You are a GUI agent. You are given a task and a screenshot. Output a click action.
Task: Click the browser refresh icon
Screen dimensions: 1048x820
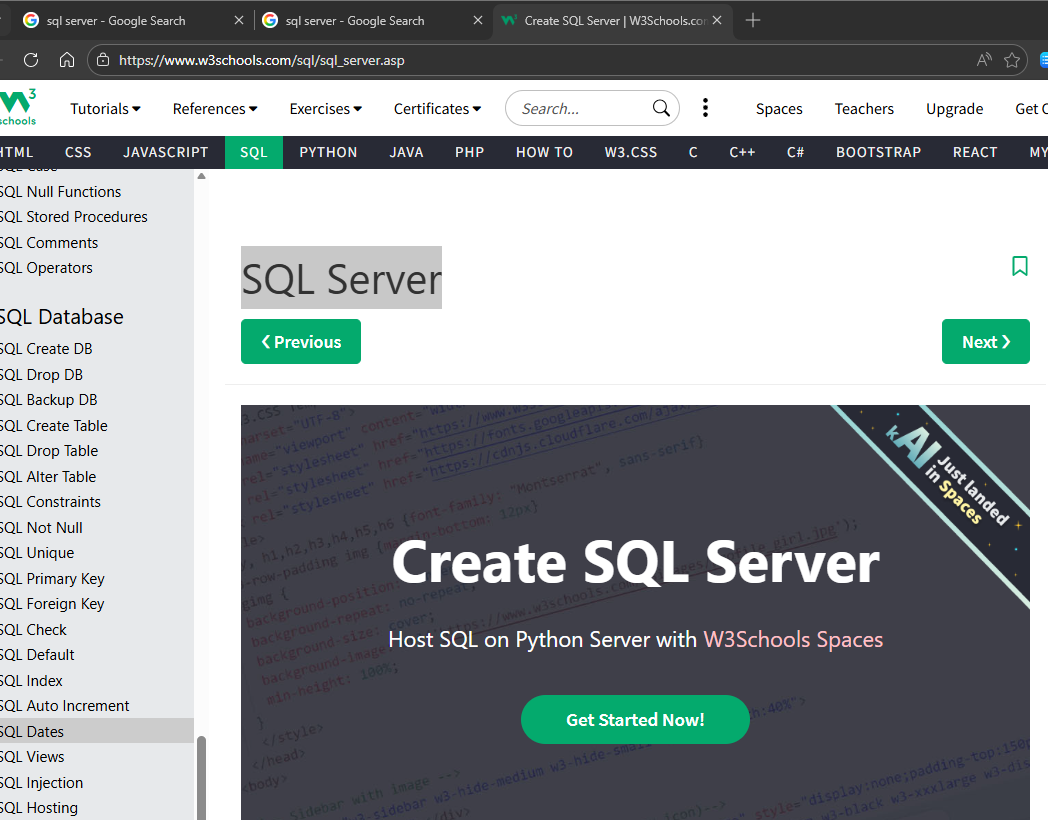point(31,60)
